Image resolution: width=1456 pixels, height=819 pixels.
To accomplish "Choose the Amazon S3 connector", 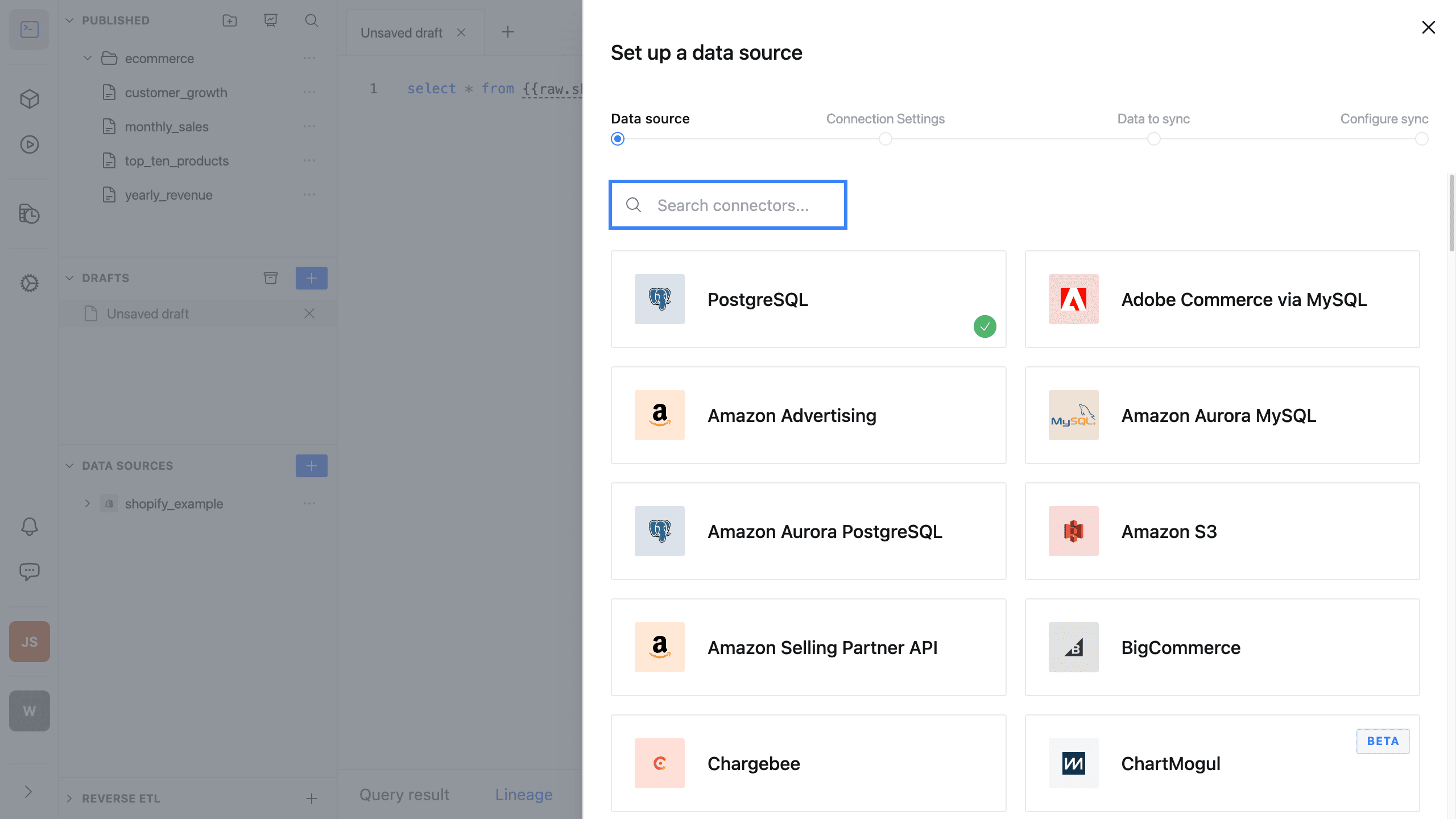I will coord(1222,531).
